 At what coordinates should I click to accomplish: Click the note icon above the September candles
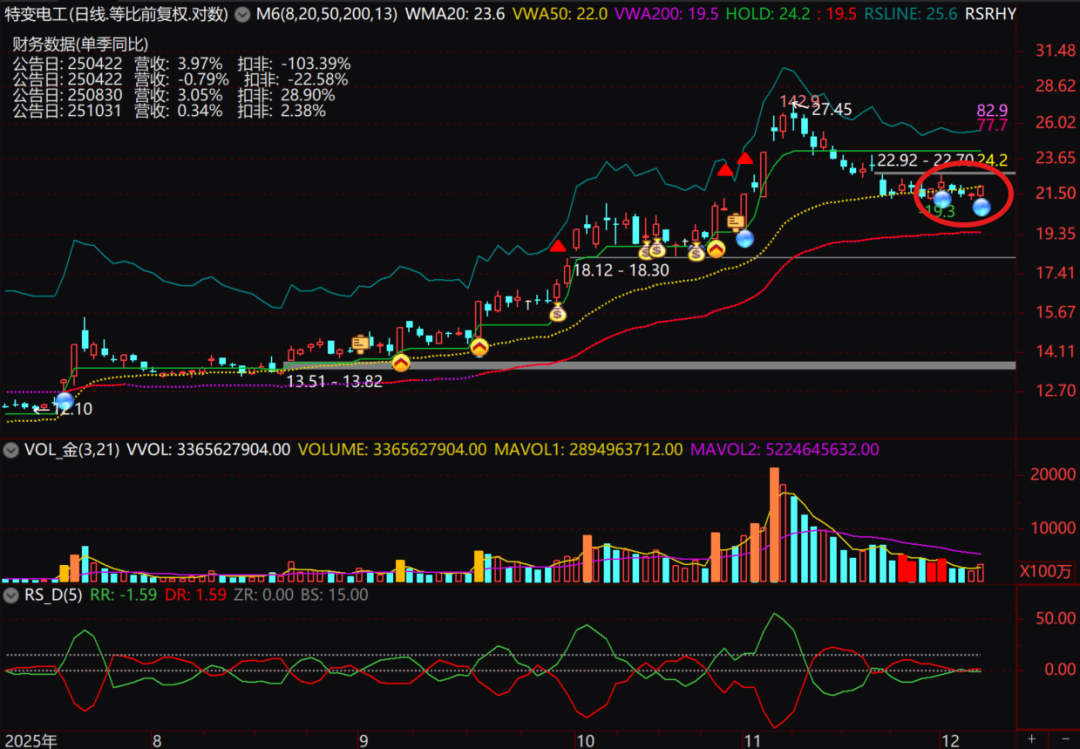click(x=360, y=343)
